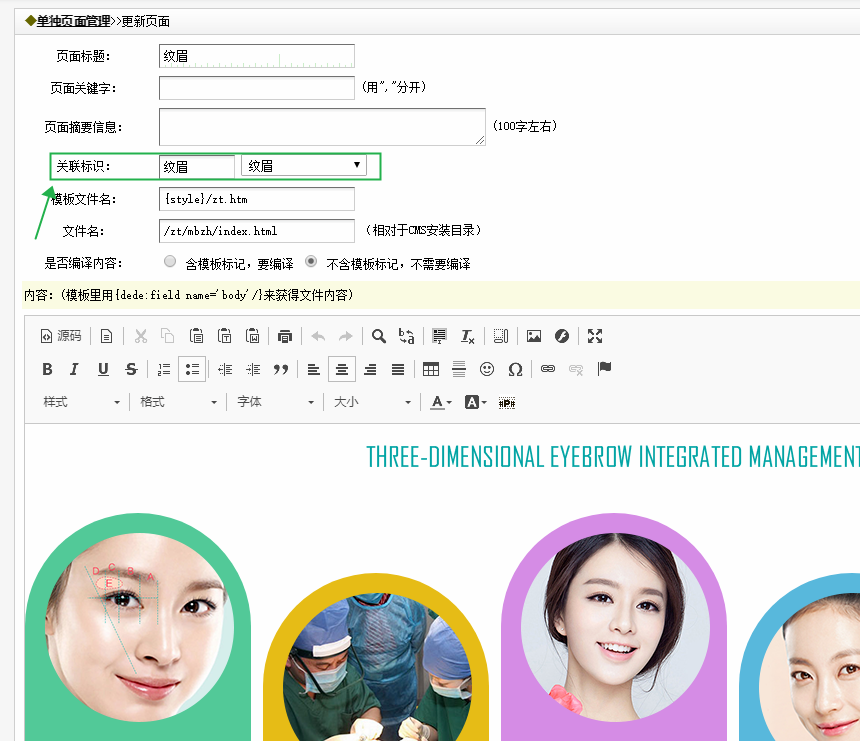860x741 pixels.
Task: Click the cut scissors icon
Action: coord(141,336)
